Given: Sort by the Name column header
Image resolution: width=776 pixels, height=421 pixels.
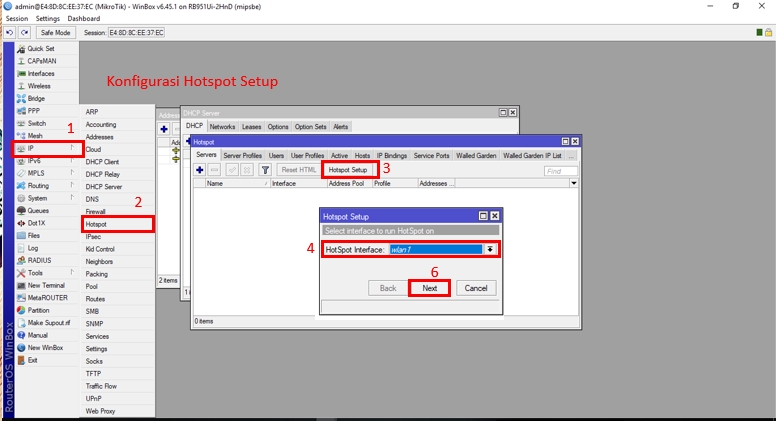Looking at the screenshot, I should click(x=238, y=184).
